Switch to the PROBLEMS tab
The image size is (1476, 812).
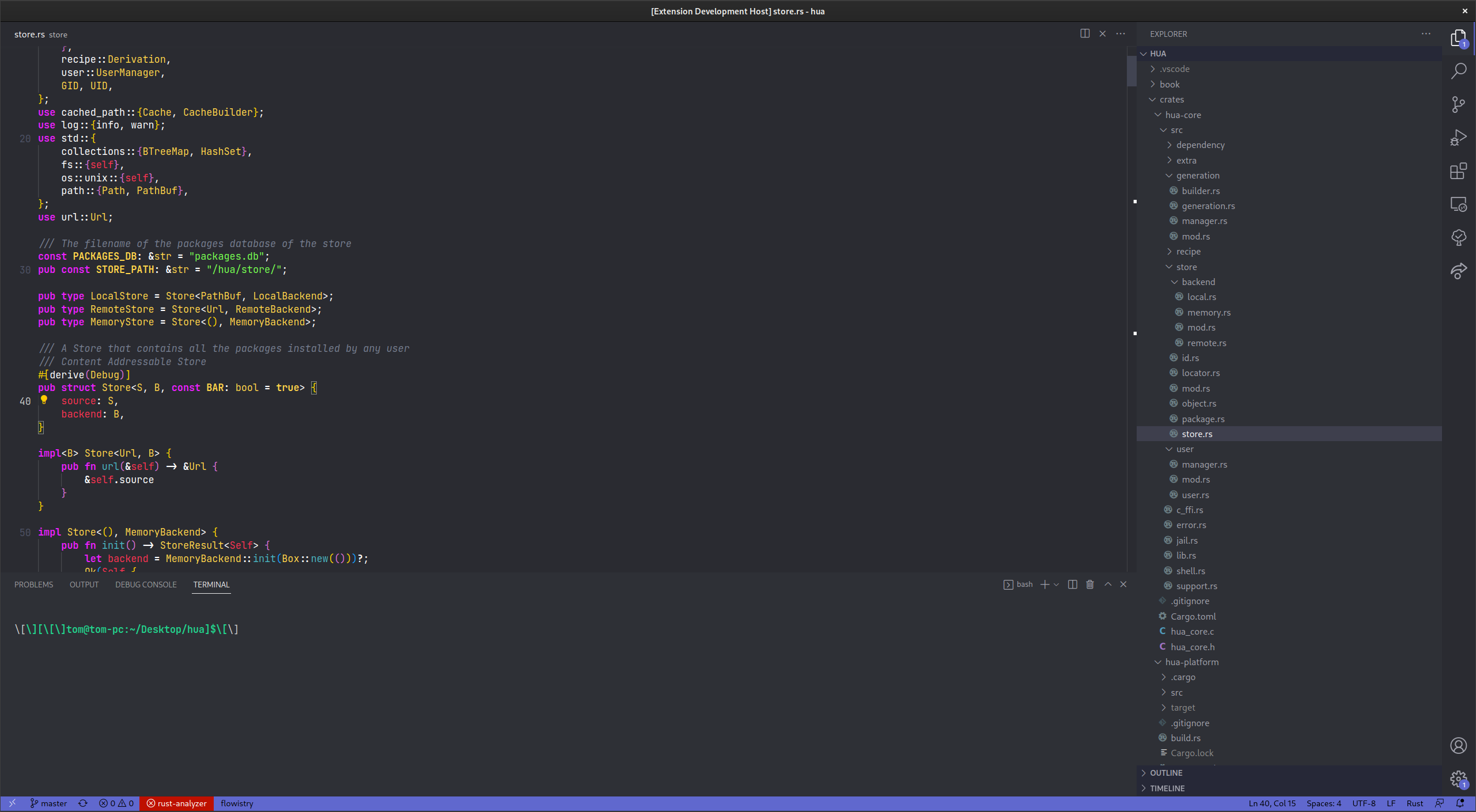33,585
